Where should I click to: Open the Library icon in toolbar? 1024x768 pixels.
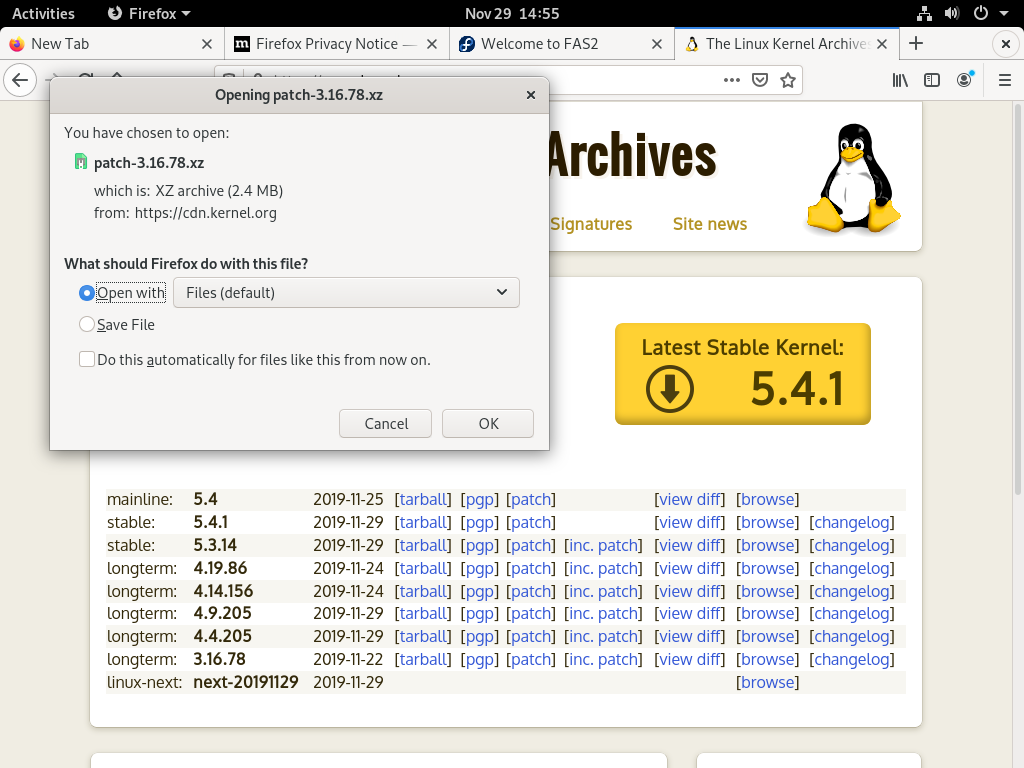900,80
